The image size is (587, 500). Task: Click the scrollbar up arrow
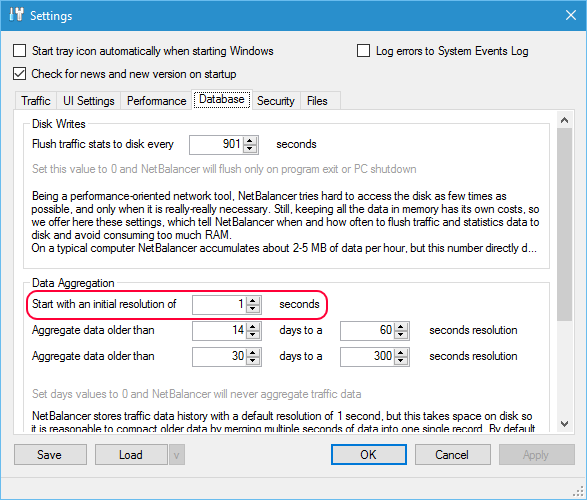pyautogui.click(x=565, y=120)
